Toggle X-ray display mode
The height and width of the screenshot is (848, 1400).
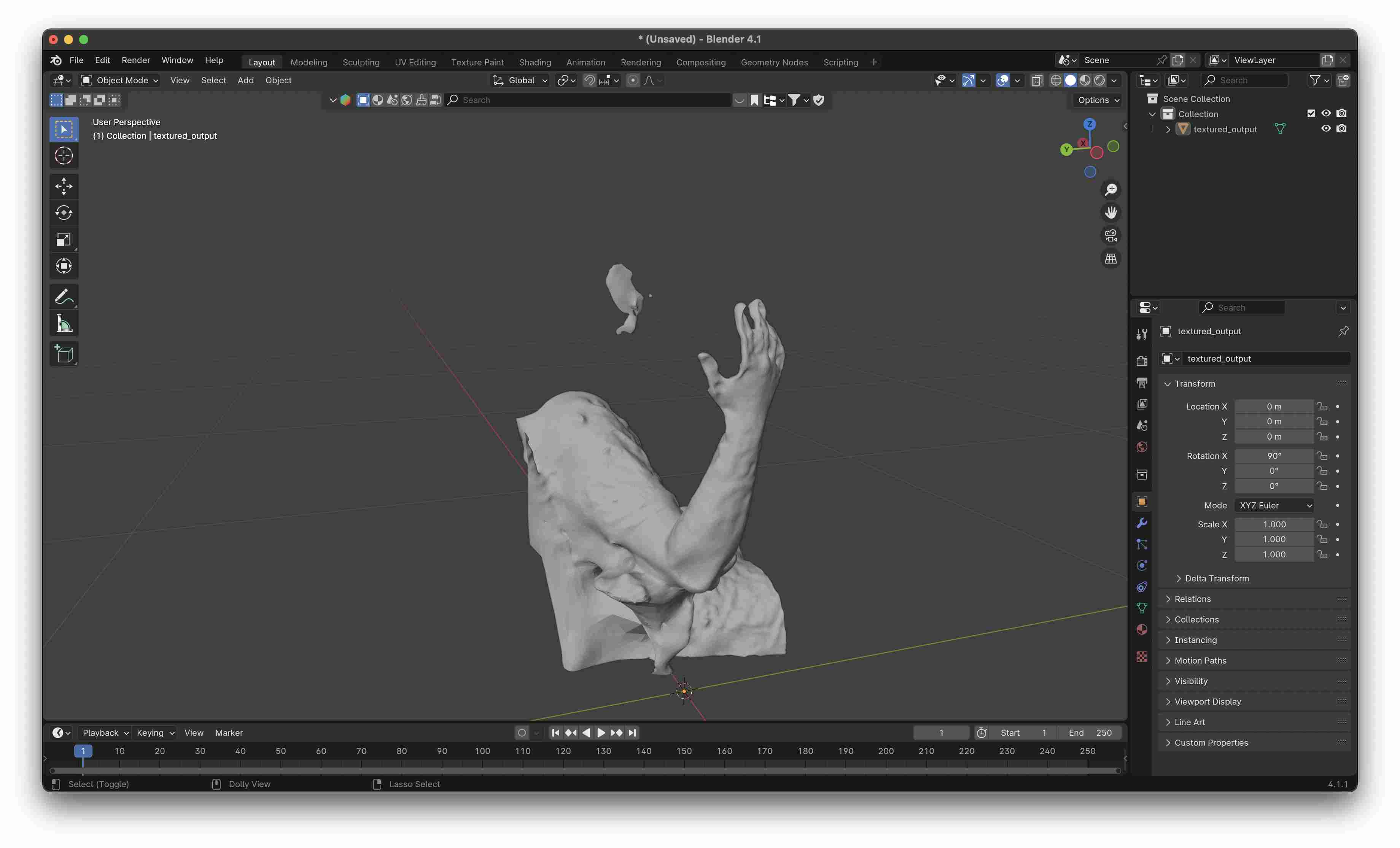click(x=1037, y=81)
